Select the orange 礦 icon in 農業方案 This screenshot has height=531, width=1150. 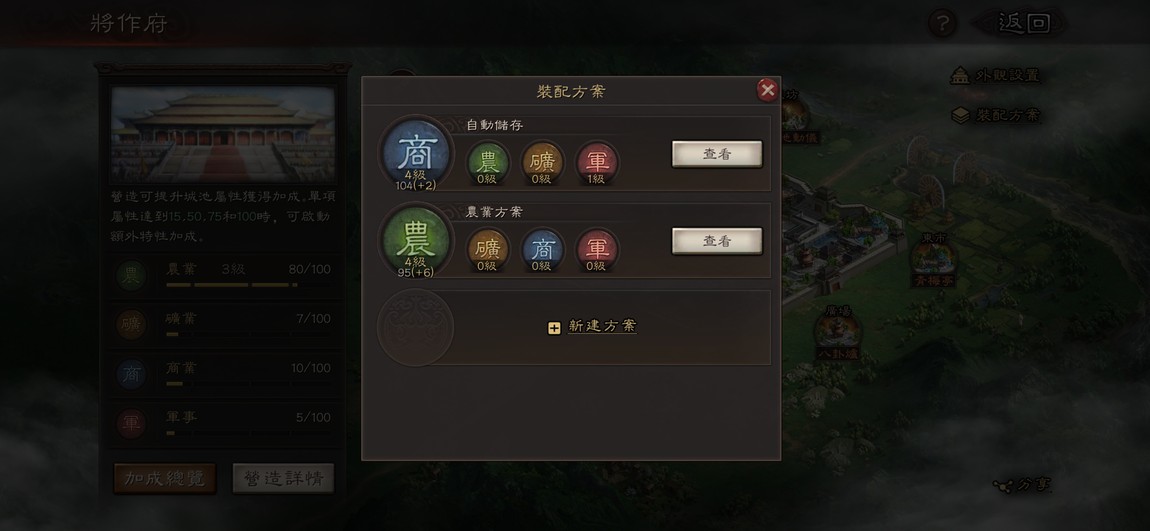pos(487,249)
